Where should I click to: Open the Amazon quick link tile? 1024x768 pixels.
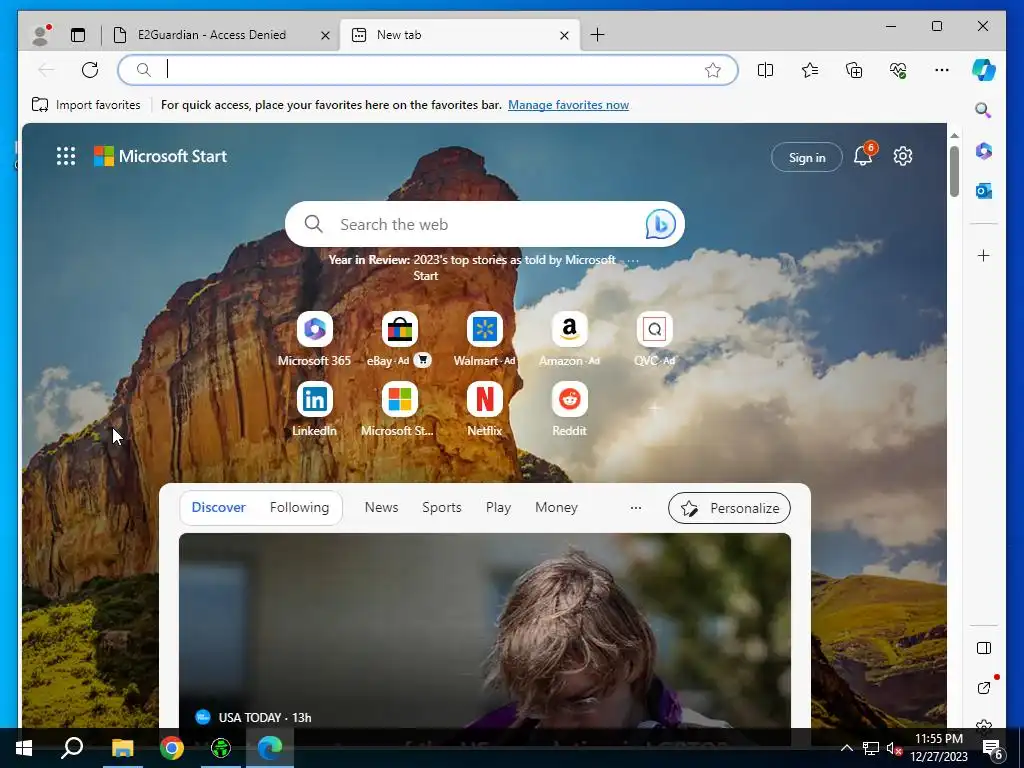tap(569, 338)
